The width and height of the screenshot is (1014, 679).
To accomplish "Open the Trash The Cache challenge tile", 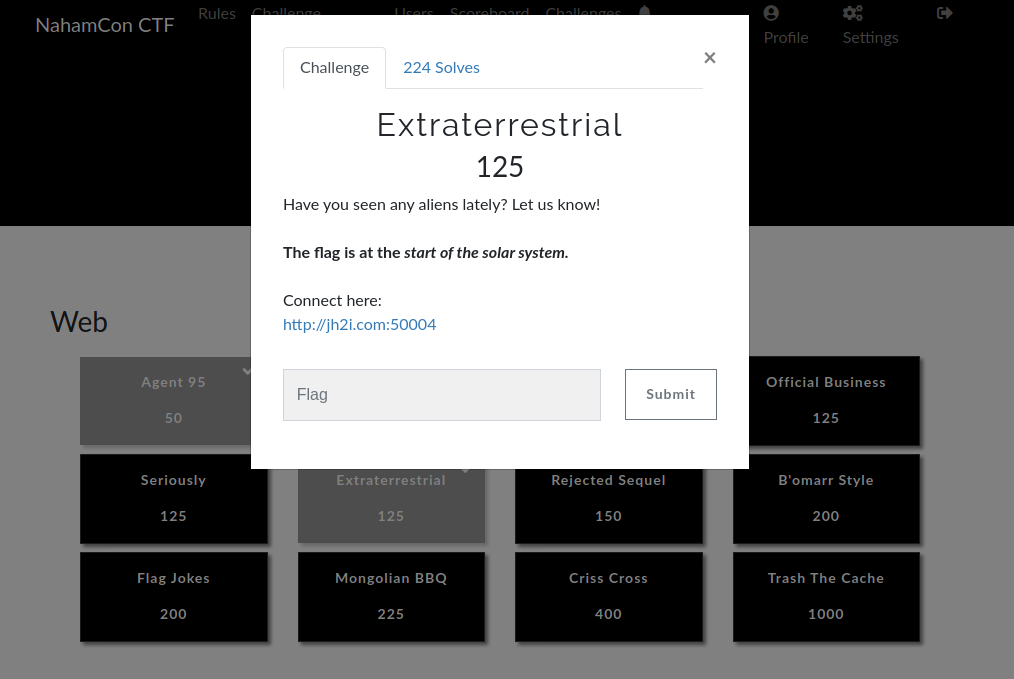I will coord(826,596).
